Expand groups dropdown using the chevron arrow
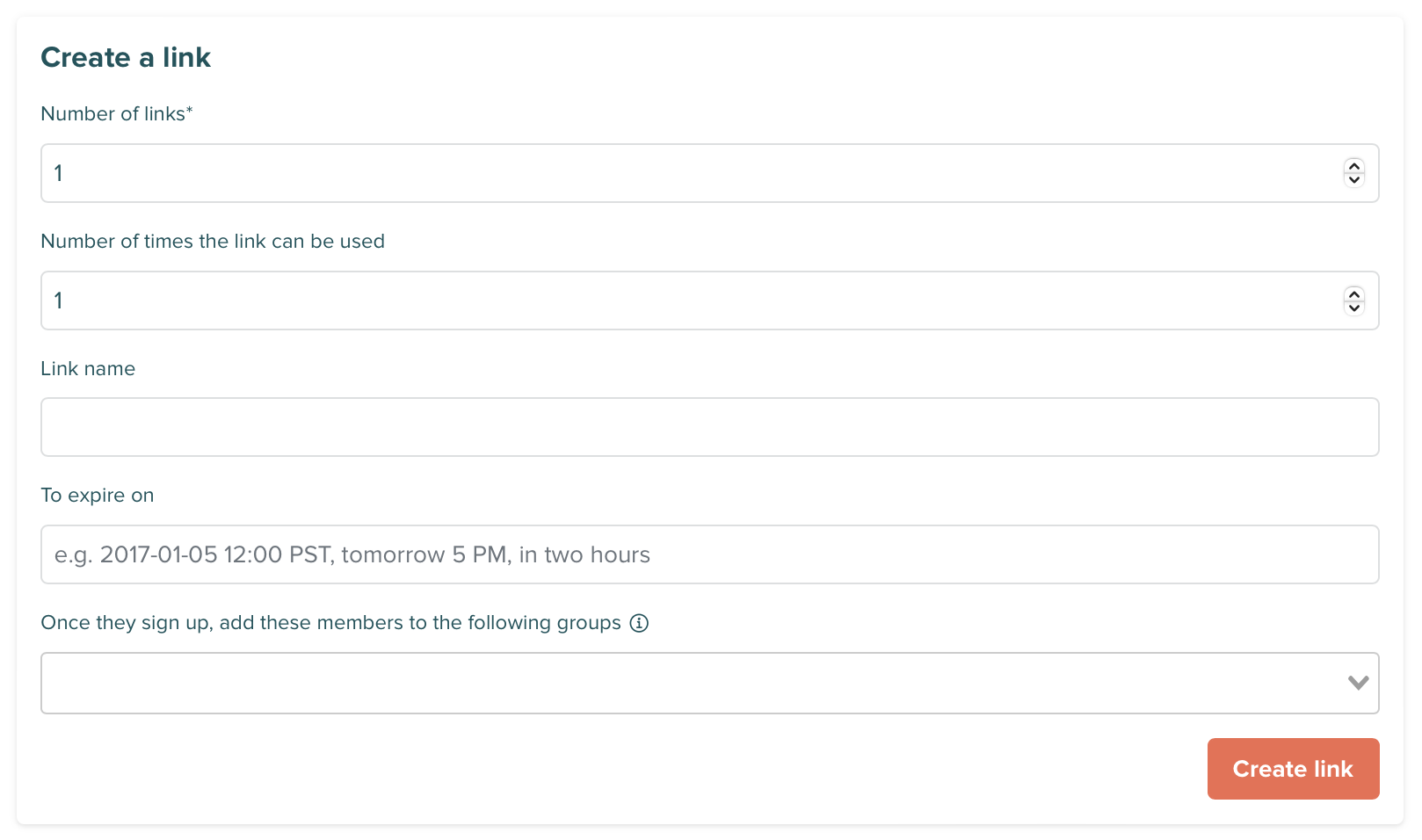Viewport: 1422px width, 840px height. click(1358, 683)
